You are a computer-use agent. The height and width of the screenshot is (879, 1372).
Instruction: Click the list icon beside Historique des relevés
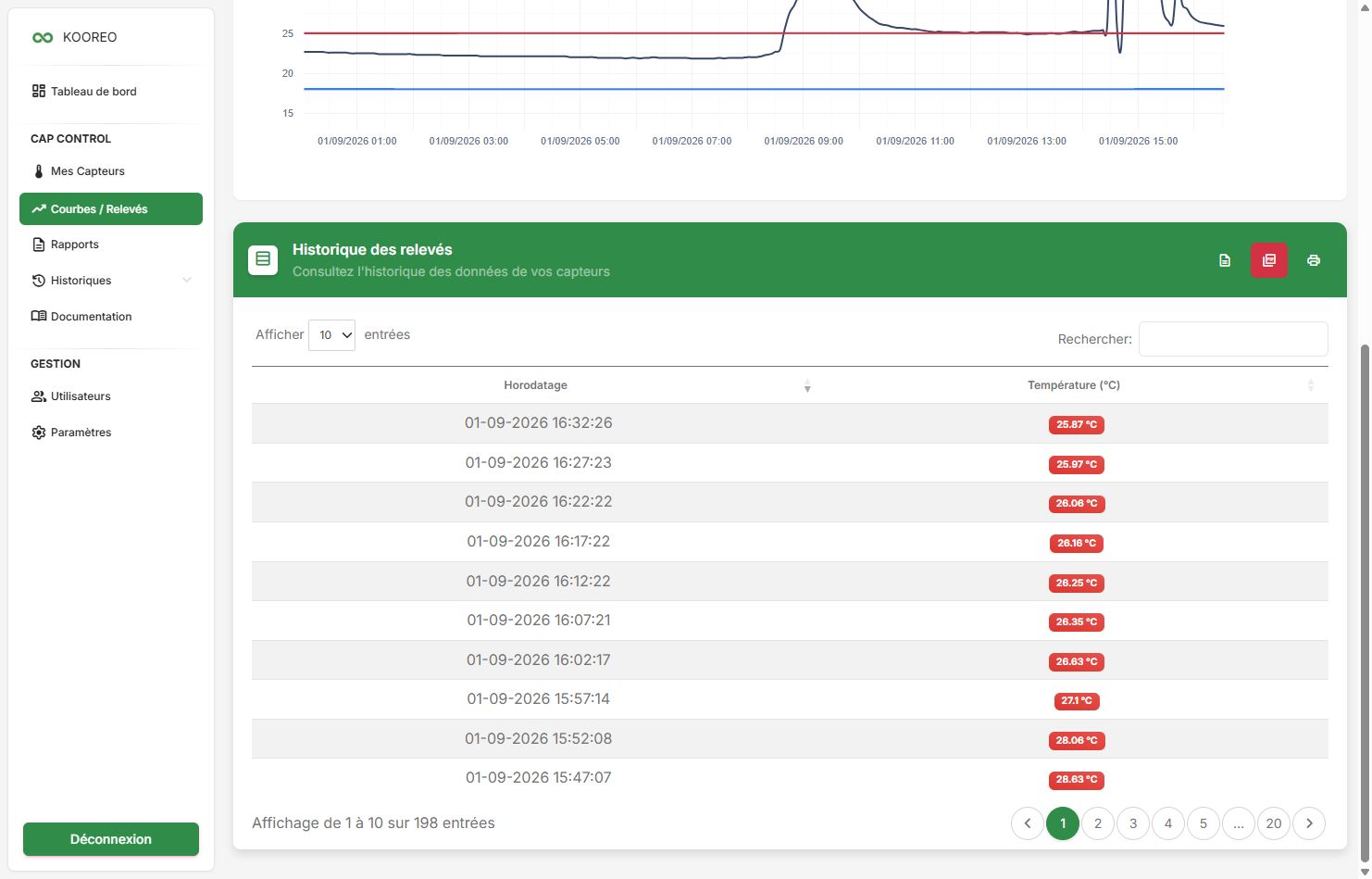[x=263, y=259]
